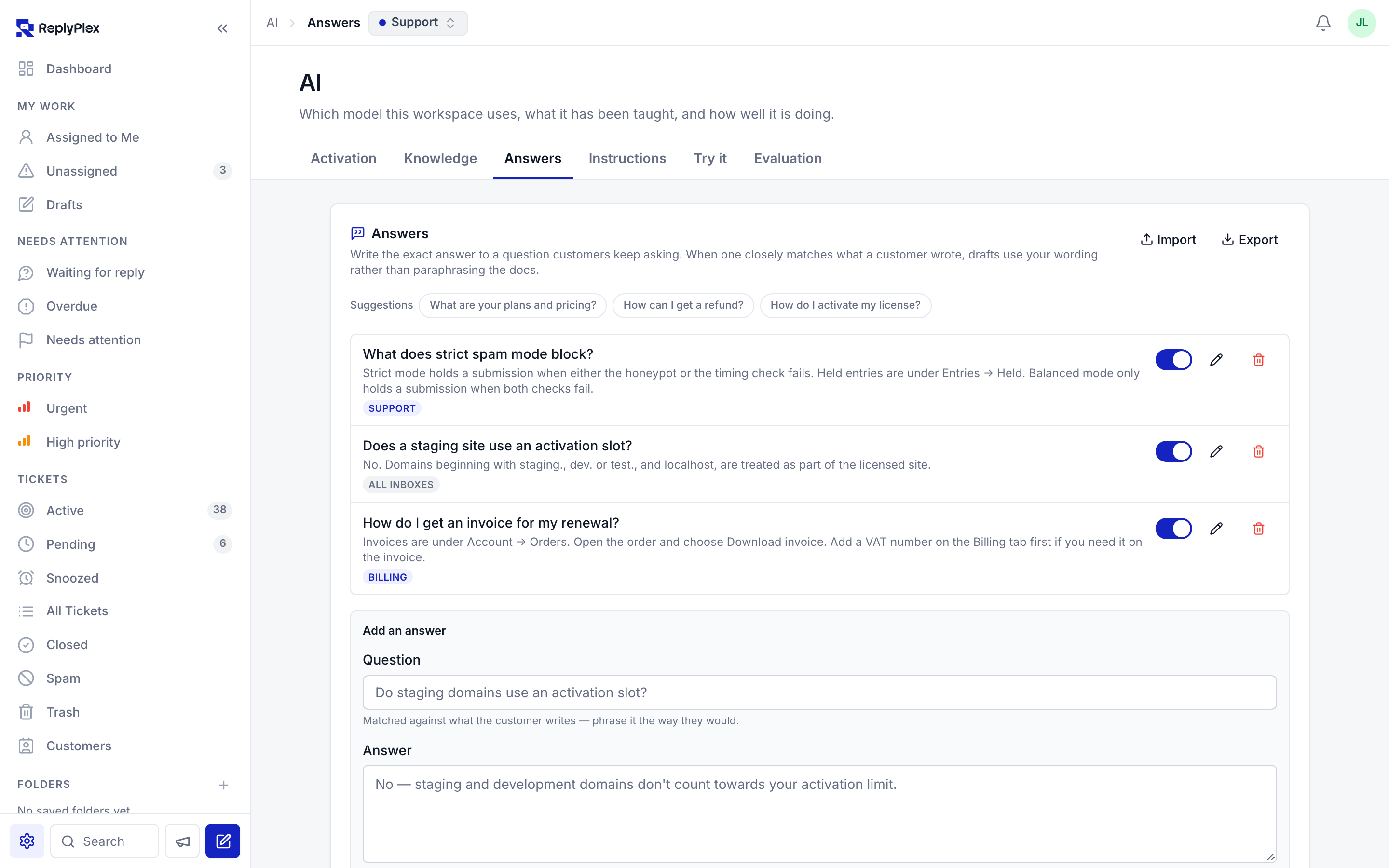
Task: Collapse the sidebar with the double chevron
Action: click(222, 28)
